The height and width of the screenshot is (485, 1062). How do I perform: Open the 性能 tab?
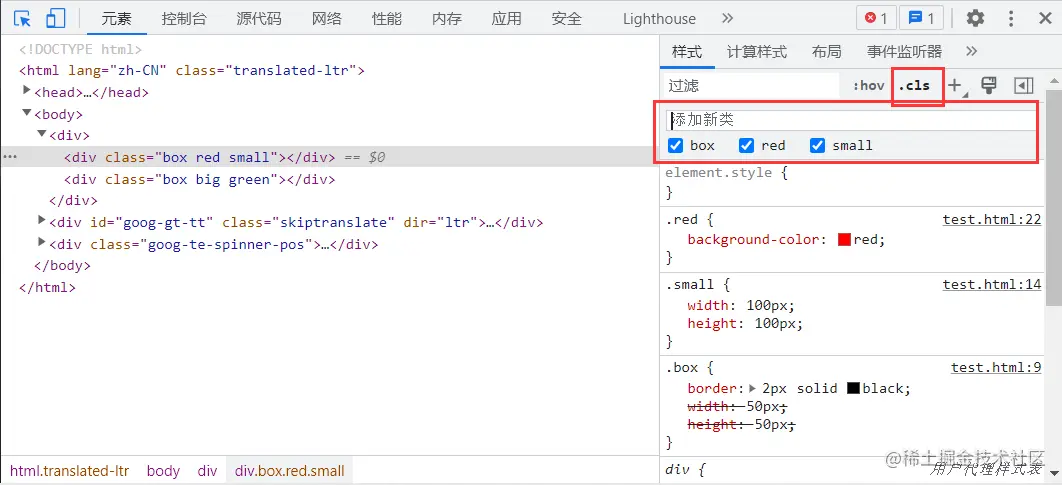click(x=387, y=18)
